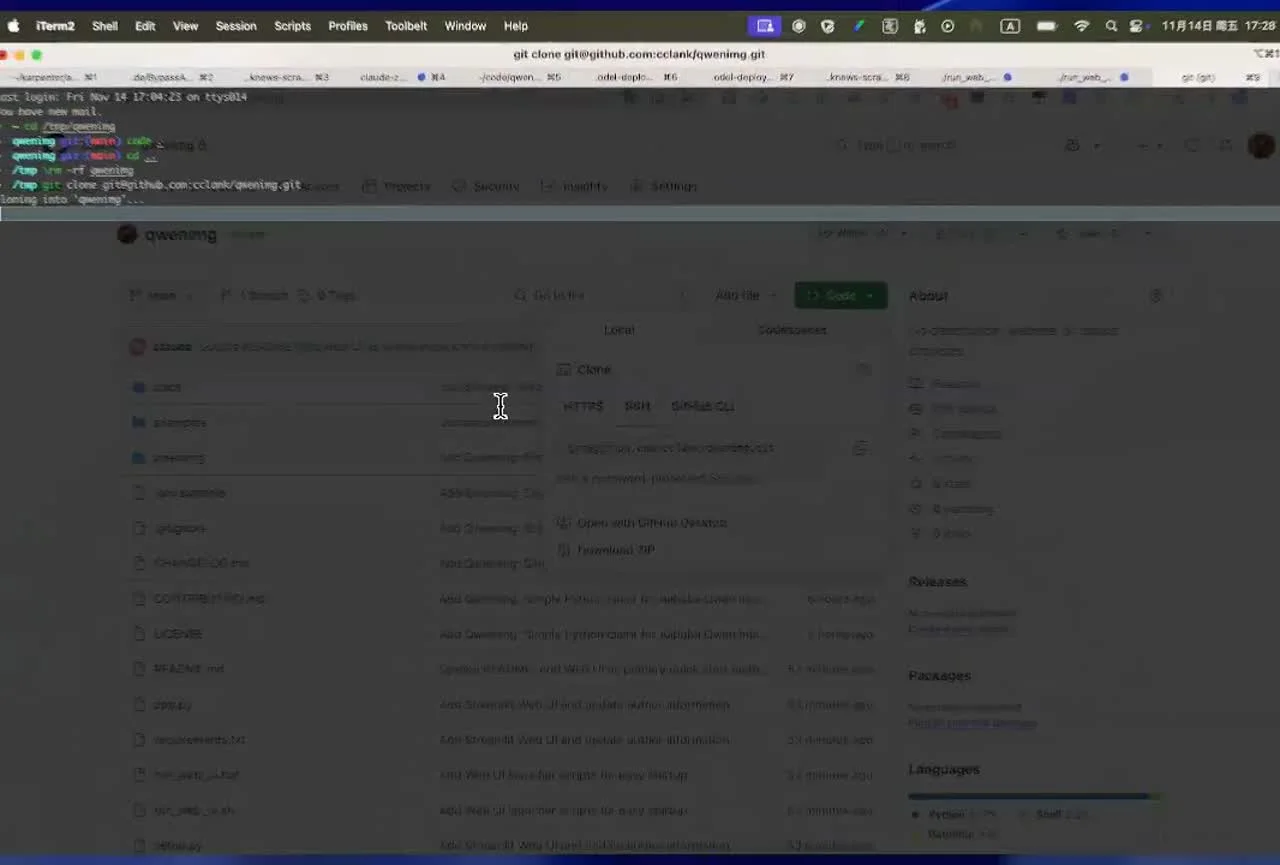Open Control Center in the menu bar
1280x865 pixels.
pos(1136,26)
